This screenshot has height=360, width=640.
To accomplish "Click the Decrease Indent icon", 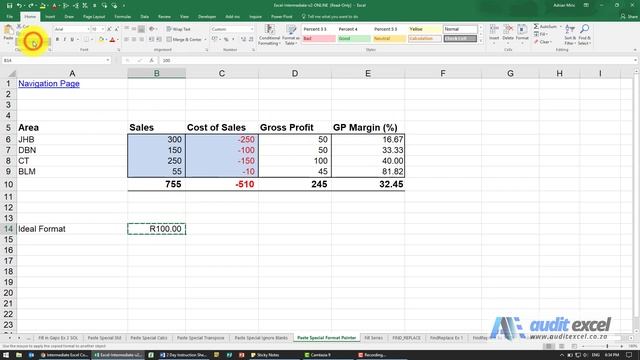I will 151,40.
